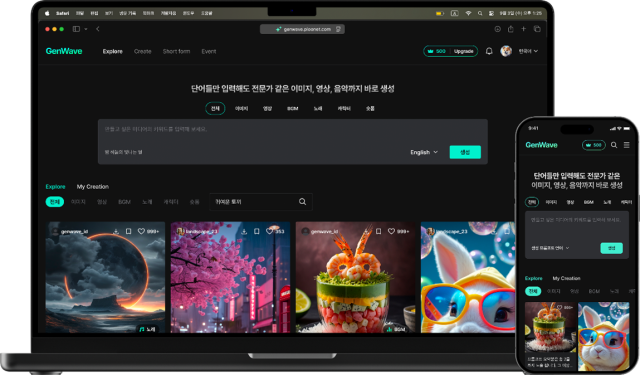The width and height of the screenshot is (640, 375).
Task: Click the Upgrade button
Action: (x=464, y=51)
